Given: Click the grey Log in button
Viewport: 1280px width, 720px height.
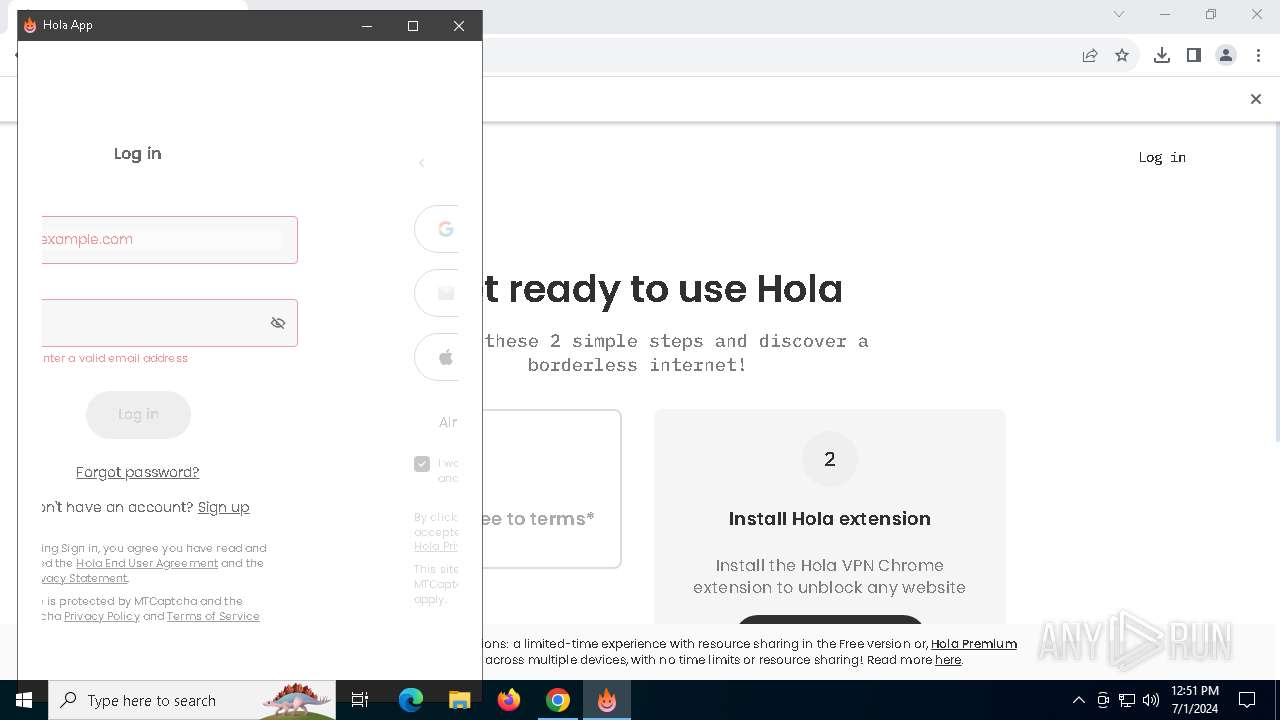Looking at the screenshot, I should 138,414.
